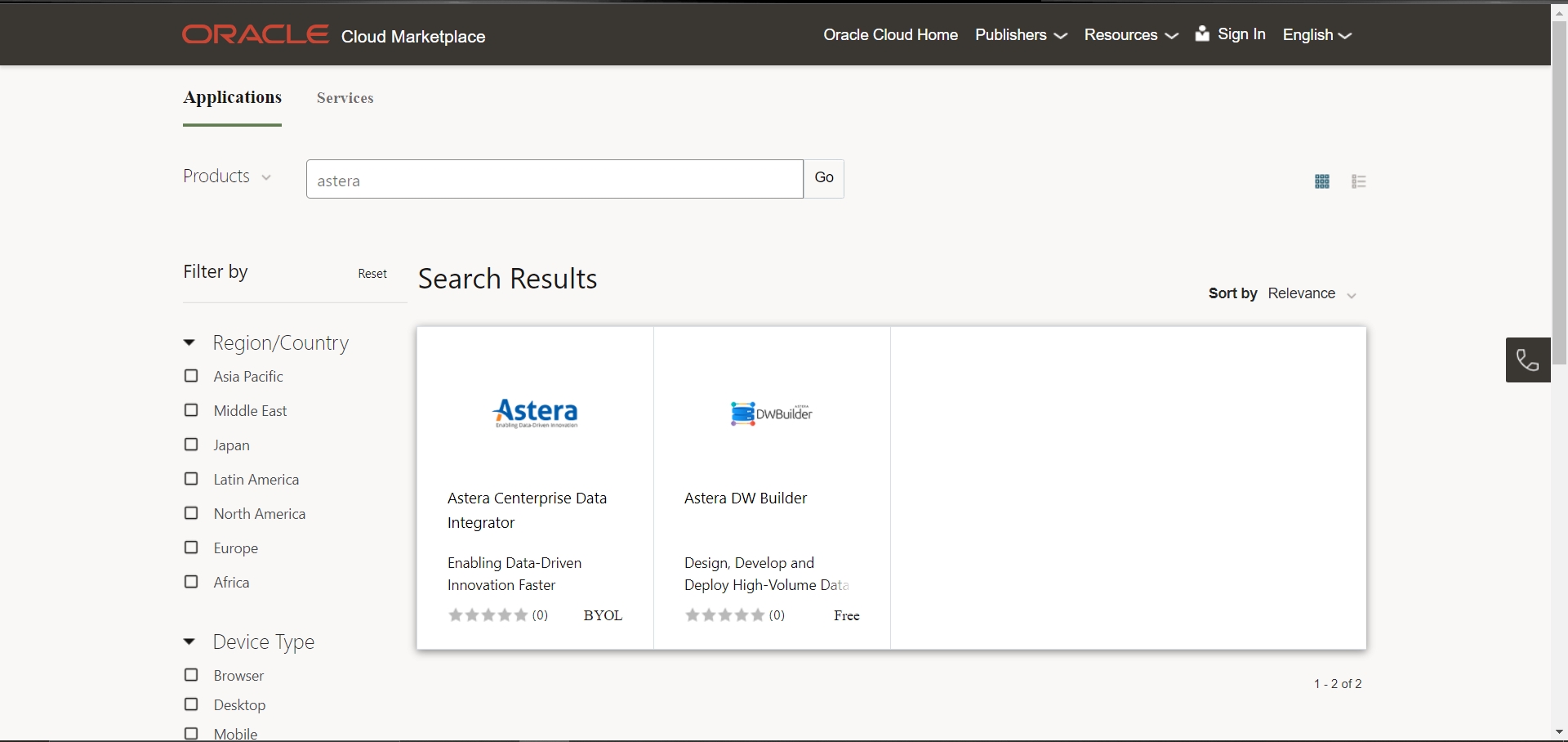Click the Sign In user icon
The width and height of the screenshot is (1568, 742).
1202,34
